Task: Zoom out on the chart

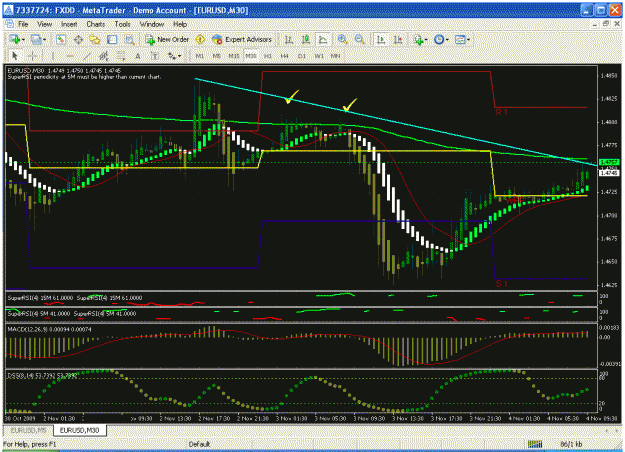Action: click(359, 39)
